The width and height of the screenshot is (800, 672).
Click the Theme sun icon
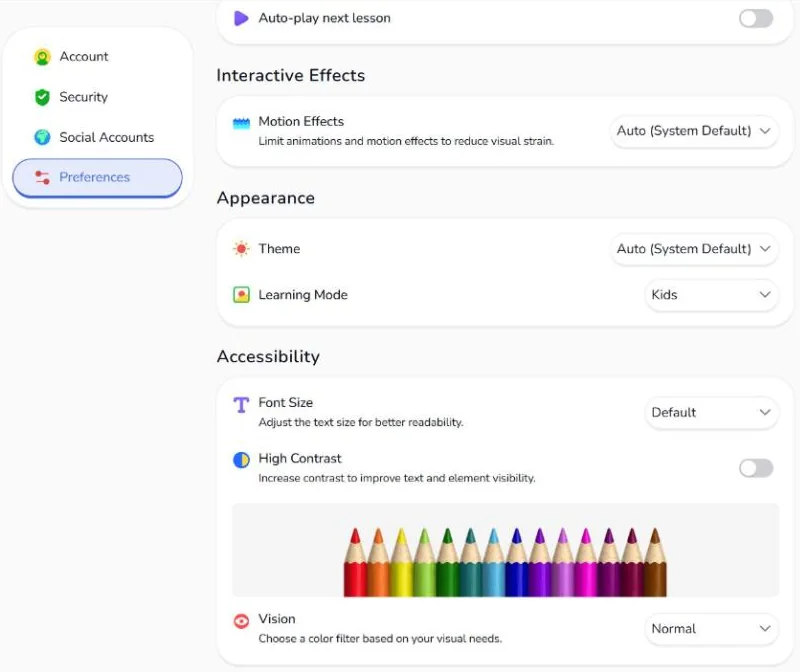[241, 248]
